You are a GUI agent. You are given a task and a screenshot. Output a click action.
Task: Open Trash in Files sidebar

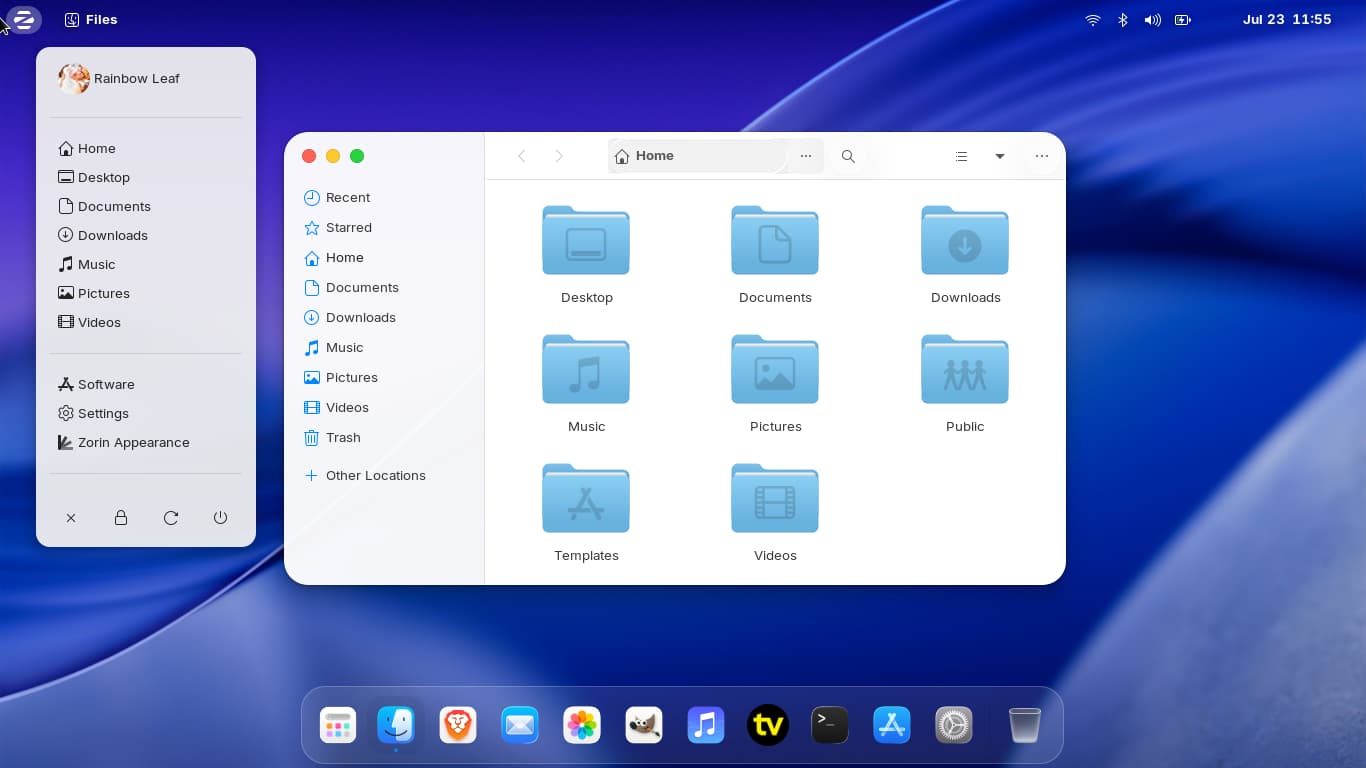click(384, 437)
